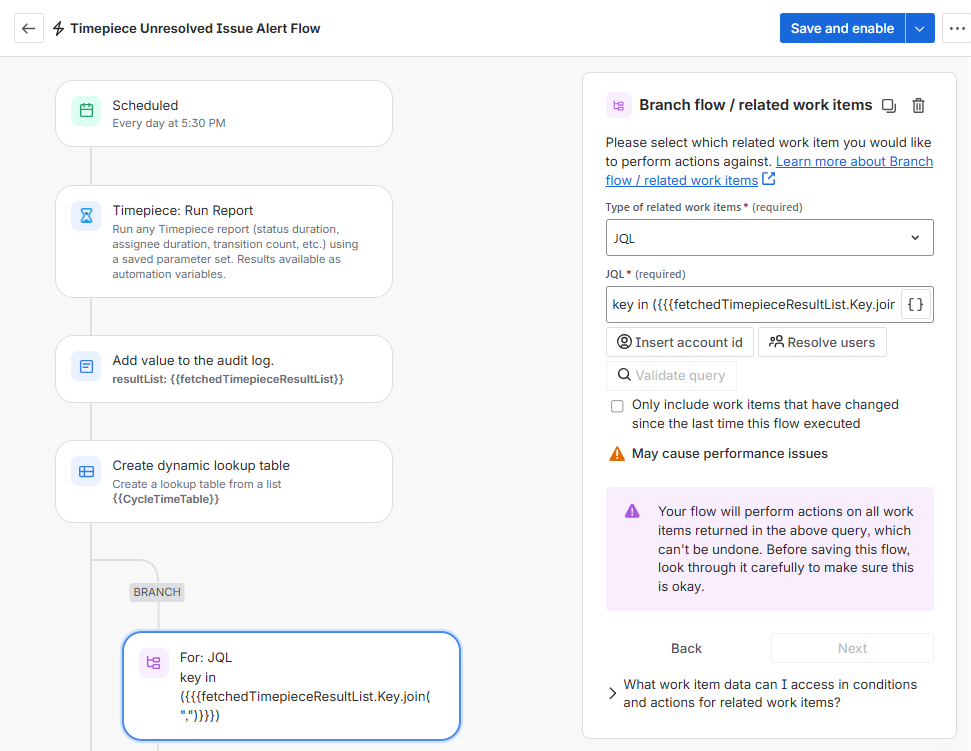Open smart values curly braces picker
Screen dimensions: 971x751
point(916,305)
